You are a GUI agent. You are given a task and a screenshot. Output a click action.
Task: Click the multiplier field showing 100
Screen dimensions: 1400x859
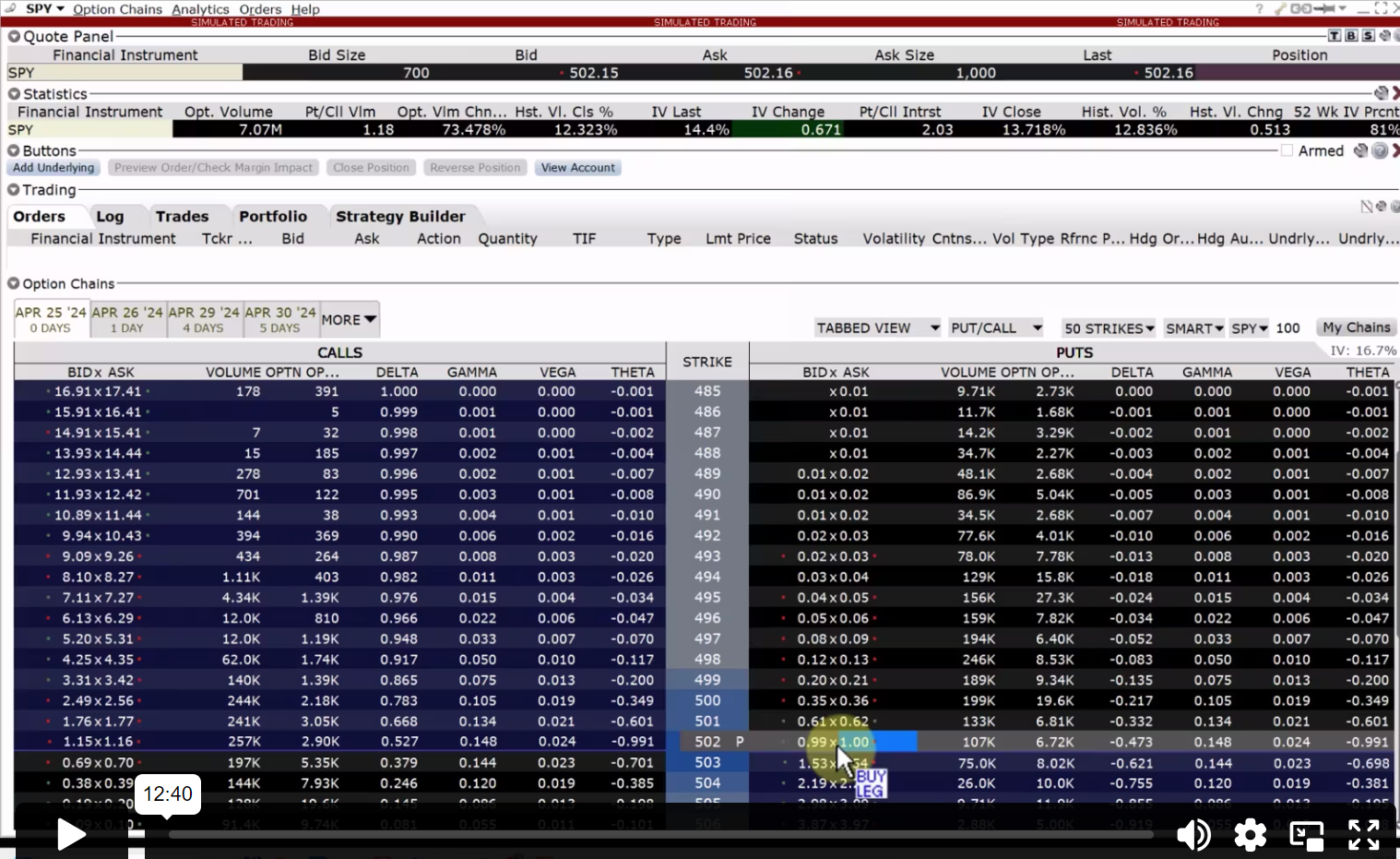pyautogui.click(x=1288, y=328)
